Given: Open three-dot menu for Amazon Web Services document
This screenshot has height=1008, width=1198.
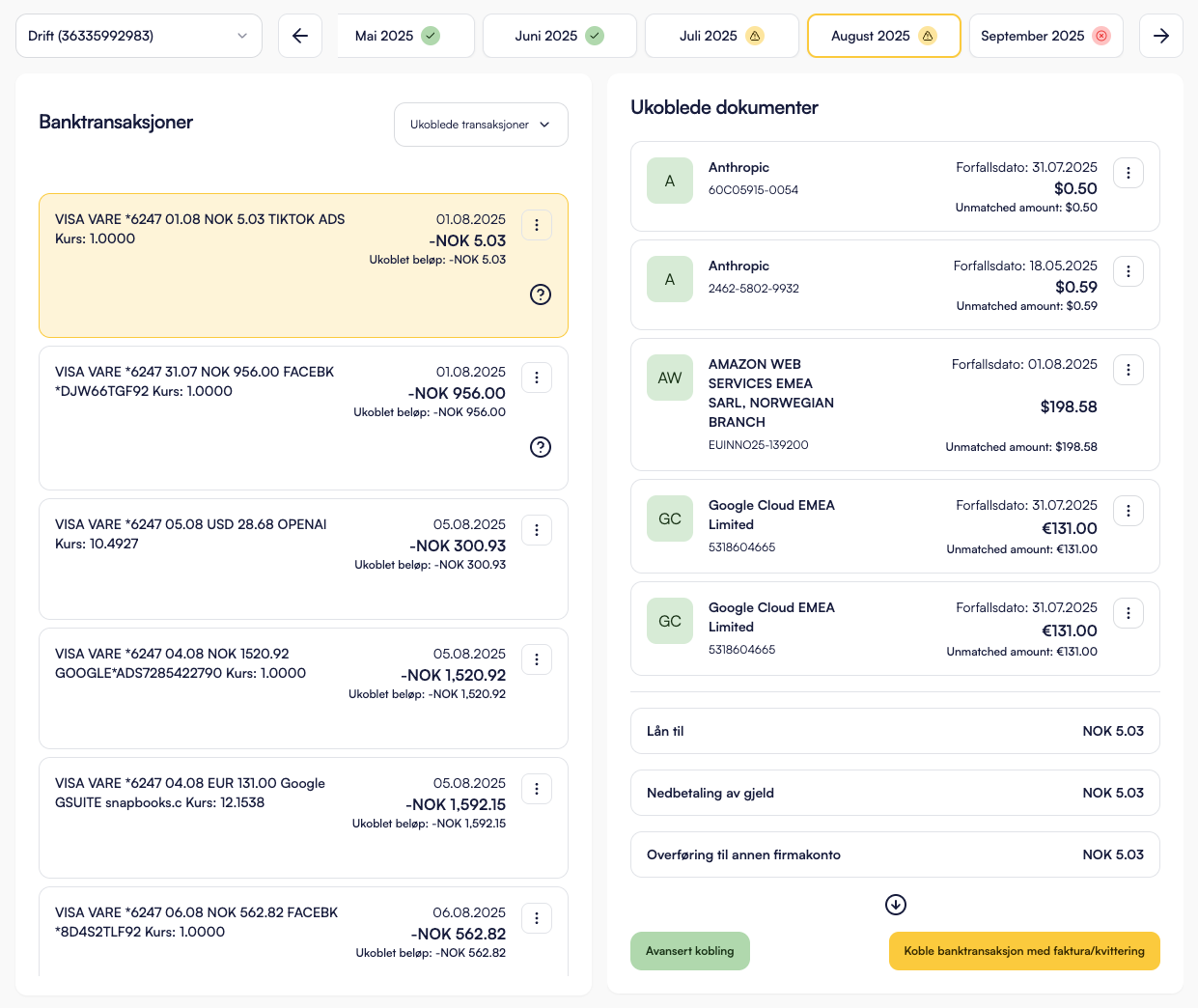Looking at the screenshot, I should (1128, 370).
